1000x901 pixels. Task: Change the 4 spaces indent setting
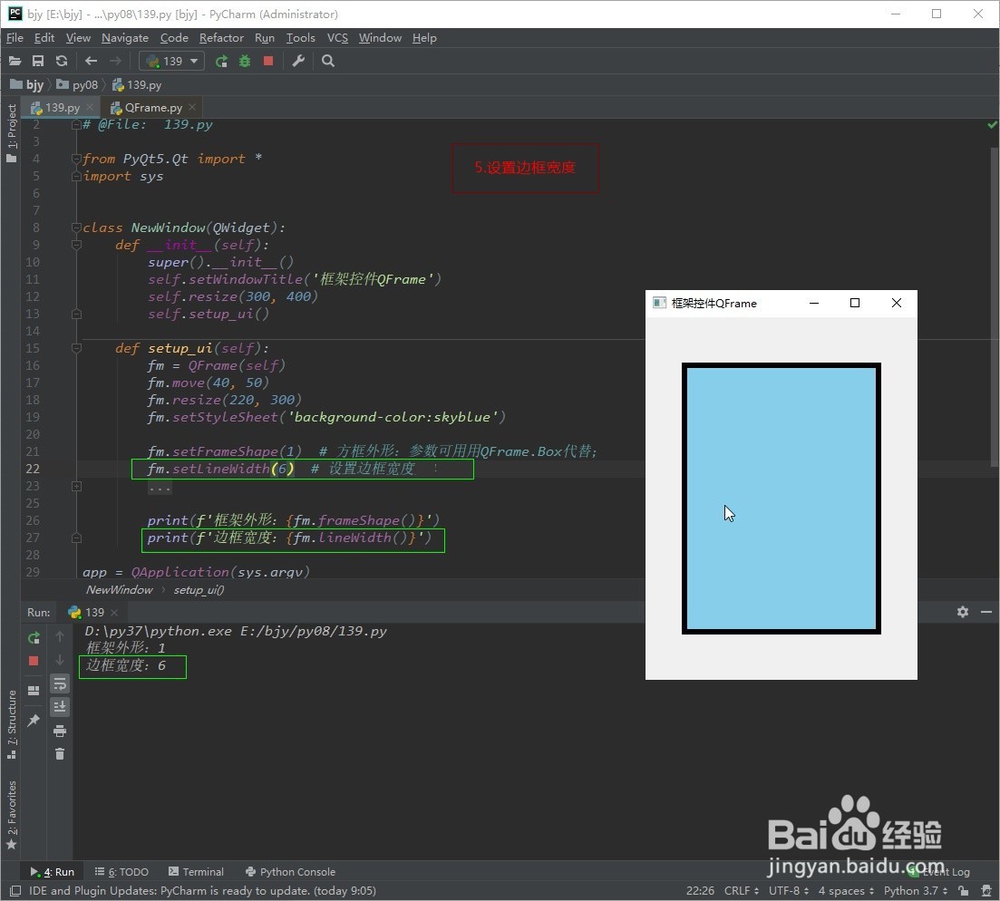click(846, 891)
